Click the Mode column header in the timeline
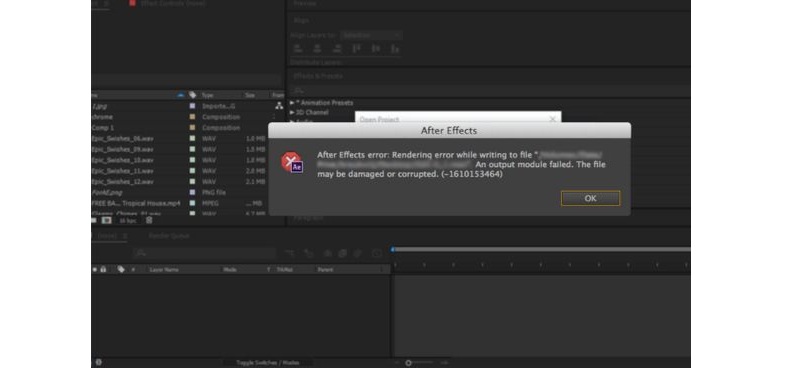The image size is (800, 368). coord(230,269)
